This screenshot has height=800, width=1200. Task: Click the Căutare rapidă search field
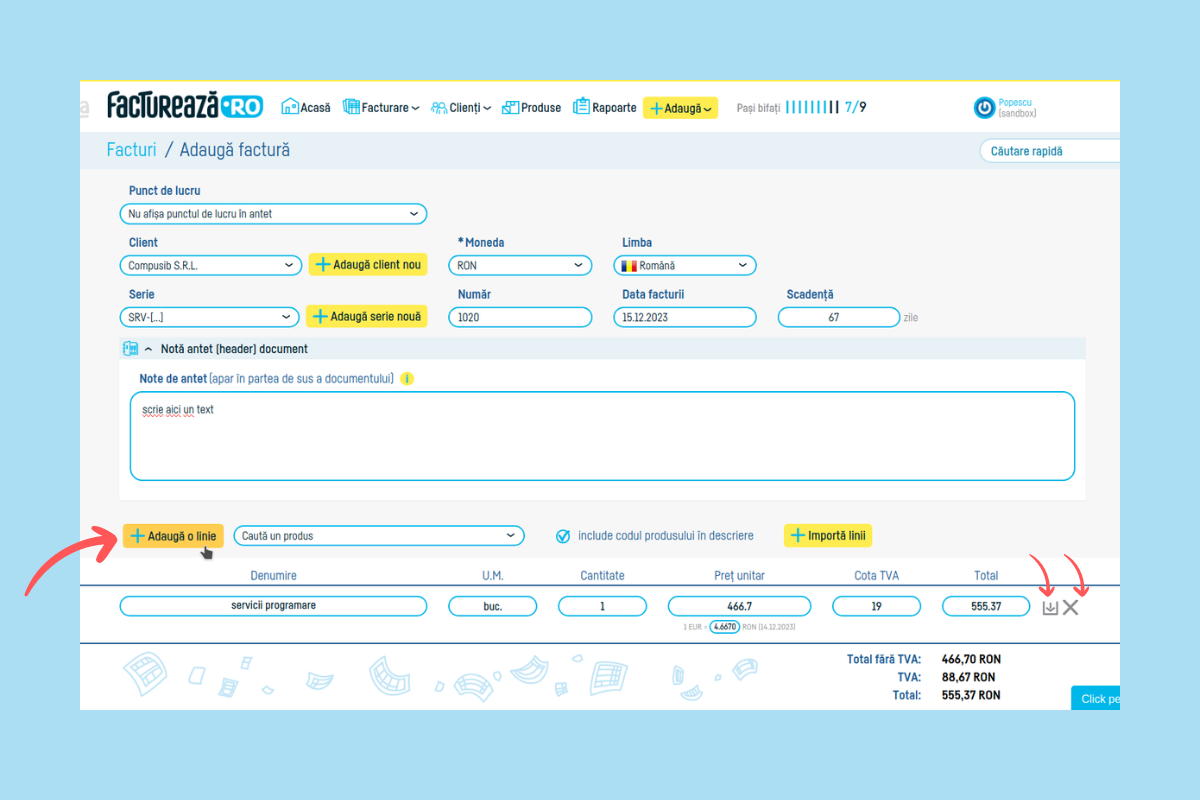(x=1048, y=151)
